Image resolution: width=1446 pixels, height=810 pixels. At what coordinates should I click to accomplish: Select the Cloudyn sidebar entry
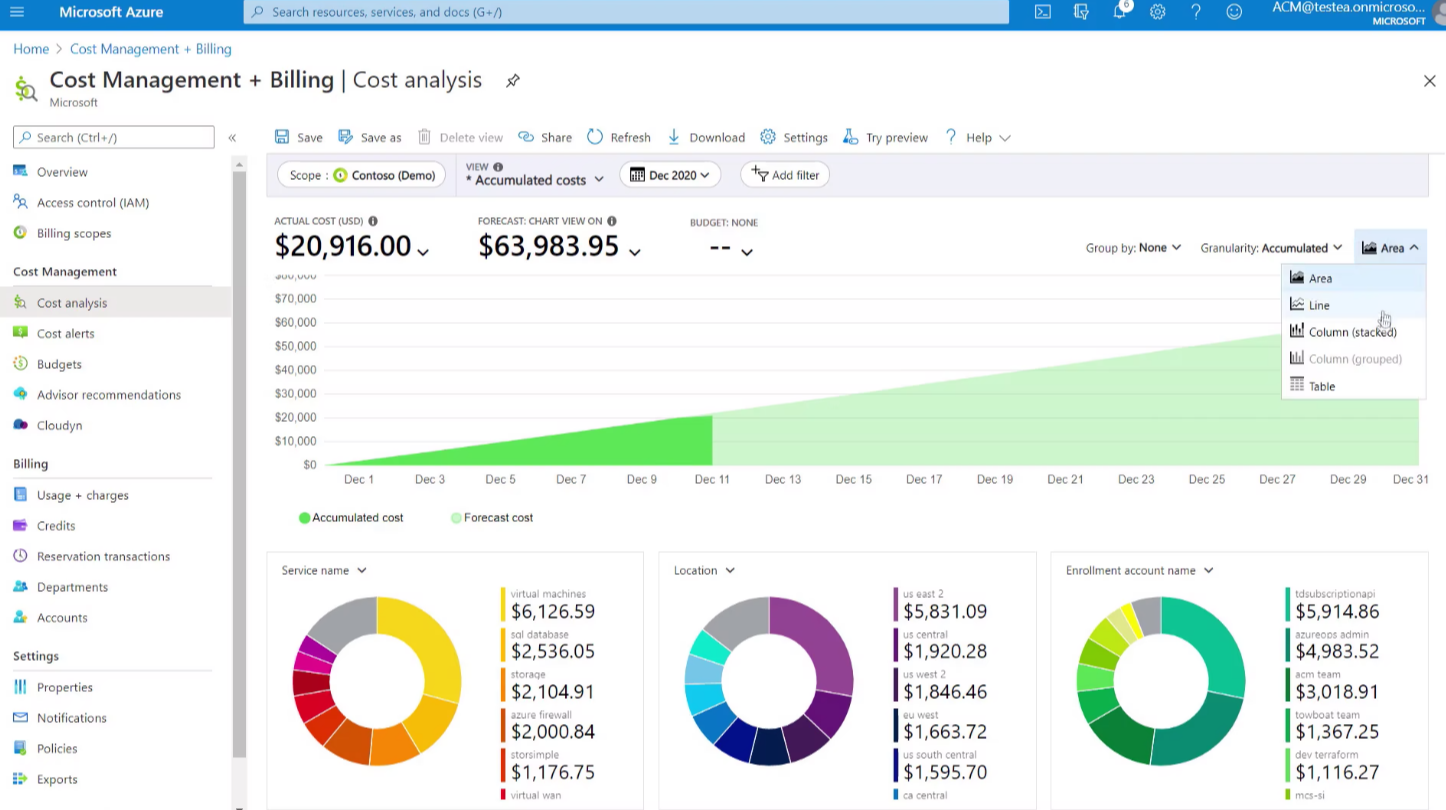pyautogui.click(x=59, y=425)
